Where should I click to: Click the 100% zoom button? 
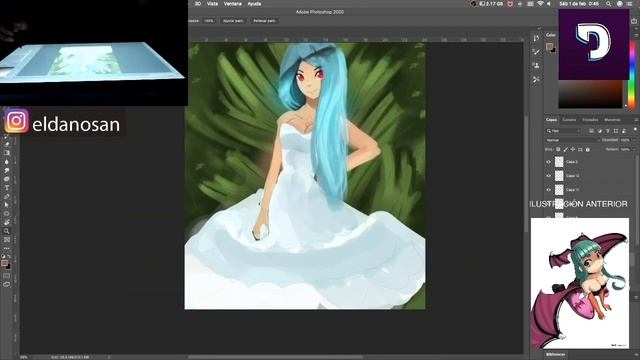coord(209,20)
